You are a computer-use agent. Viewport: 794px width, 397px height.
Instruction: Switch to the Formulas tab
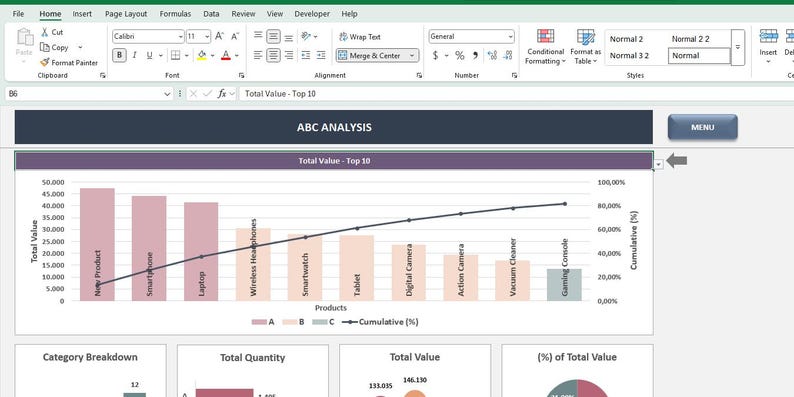pyautogui.click(x=175, y=14)
